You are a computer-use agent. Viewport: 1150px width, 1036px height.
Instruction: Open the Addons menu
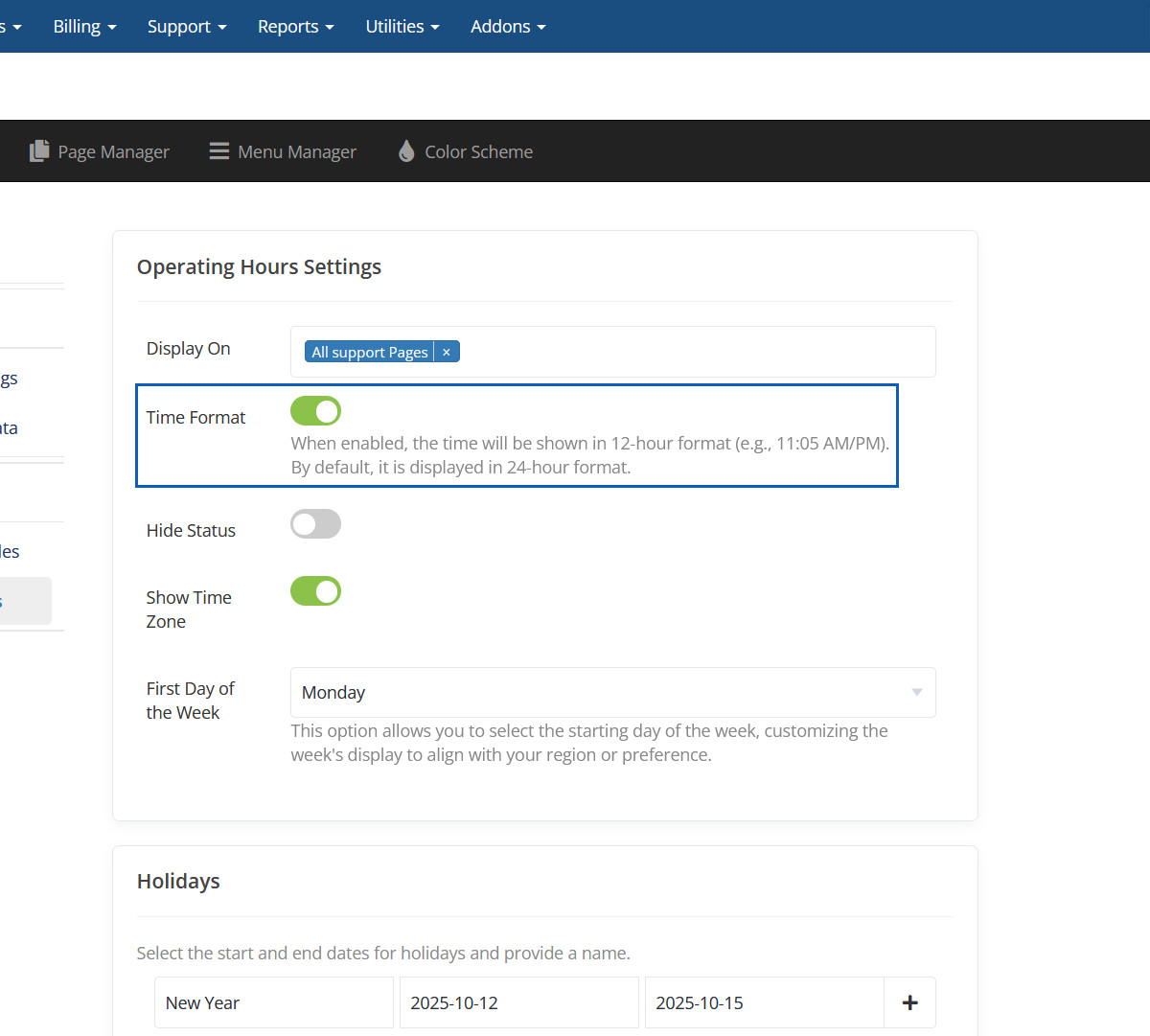[x=507, y=27]
